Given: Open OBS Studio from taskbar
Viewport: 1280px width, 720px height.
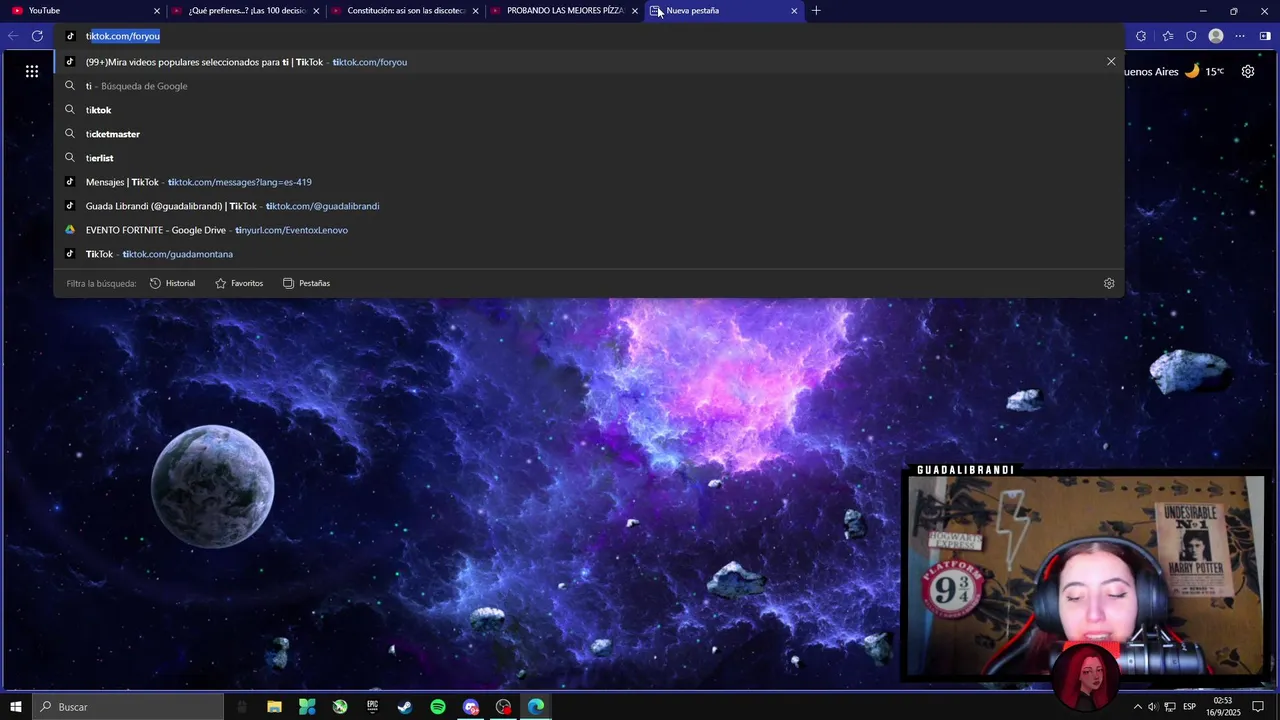Looking at the screenshot, I should [503, 707].
